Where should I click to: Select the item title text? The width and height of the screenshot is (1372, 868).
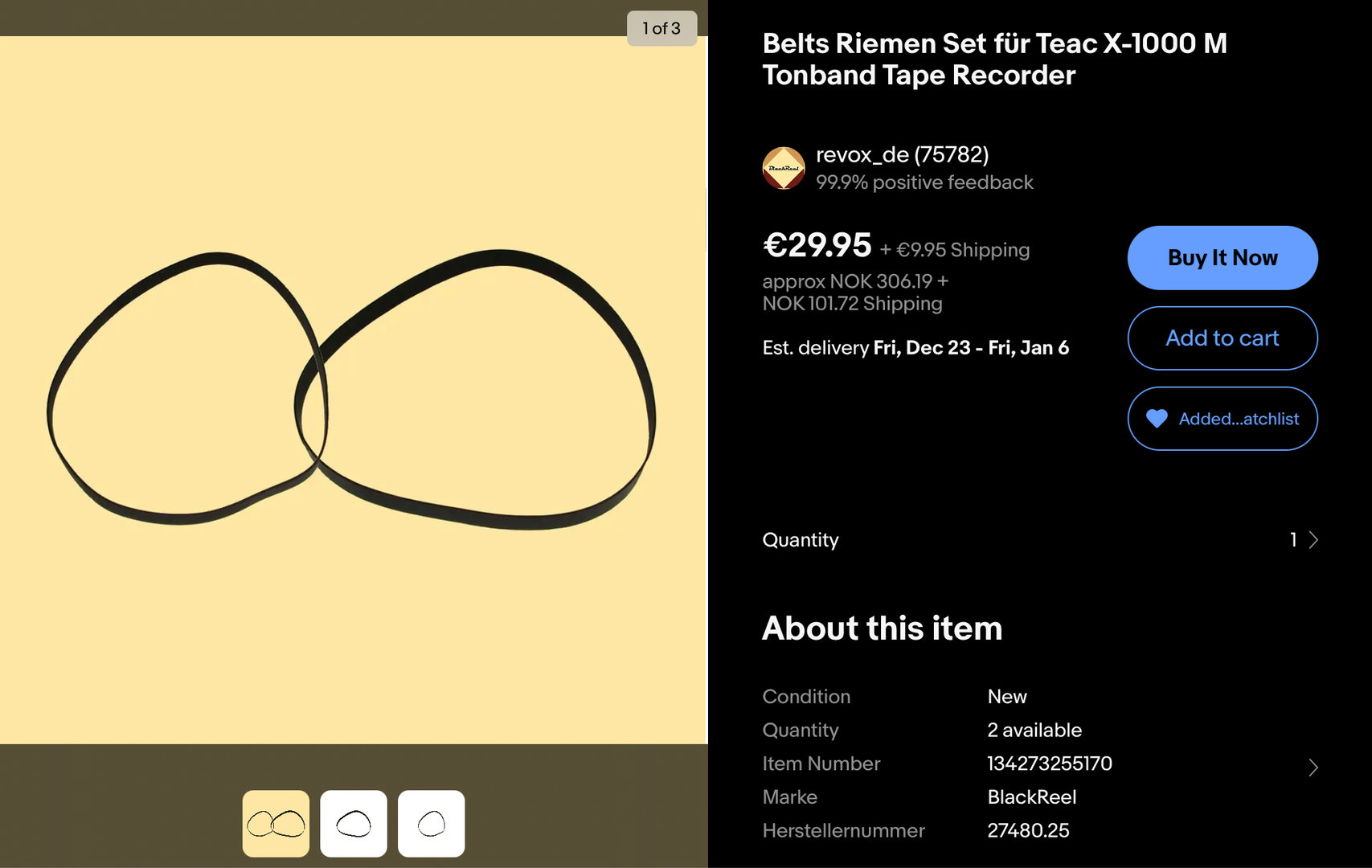point(994,59)
